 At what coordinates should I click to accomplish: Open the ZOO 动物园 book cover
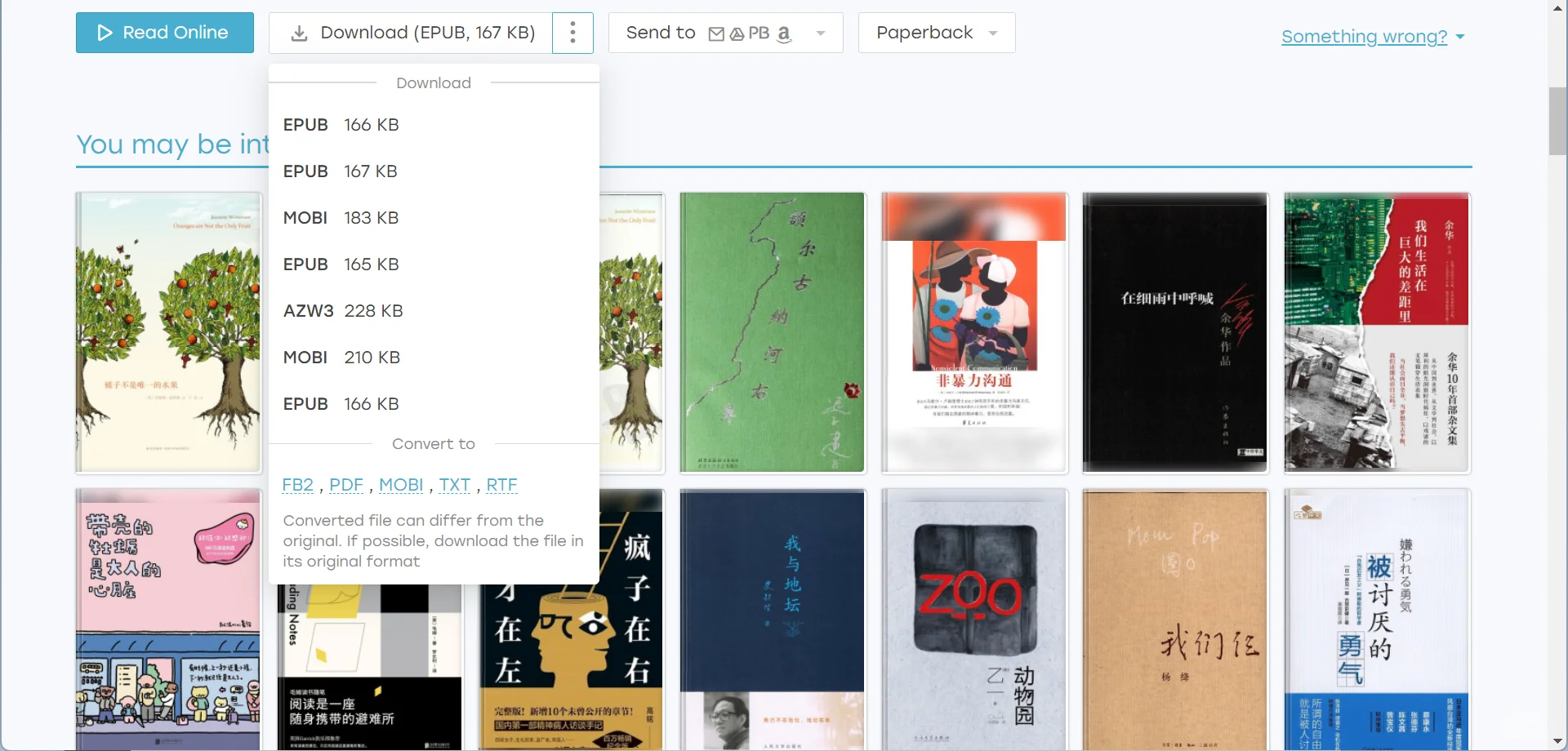click(974, 620)
